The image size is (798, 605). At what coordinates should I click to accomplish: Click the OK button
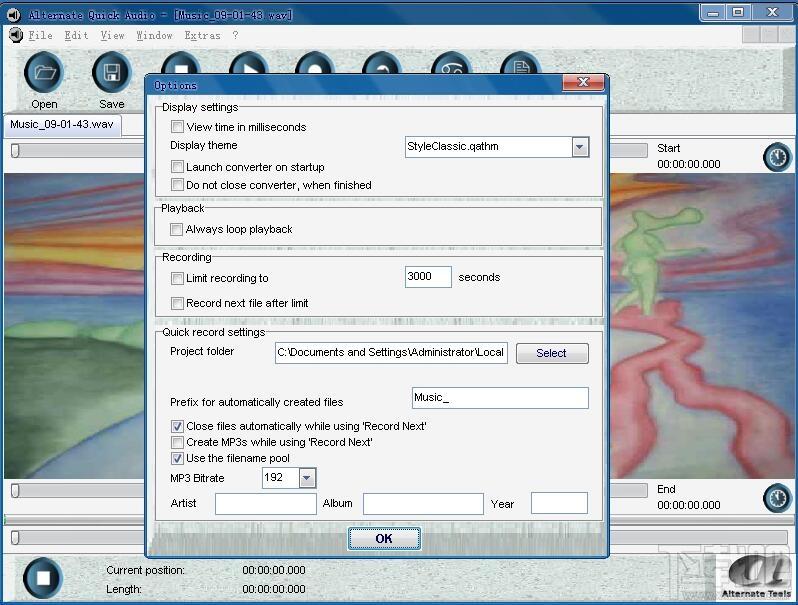384,538
